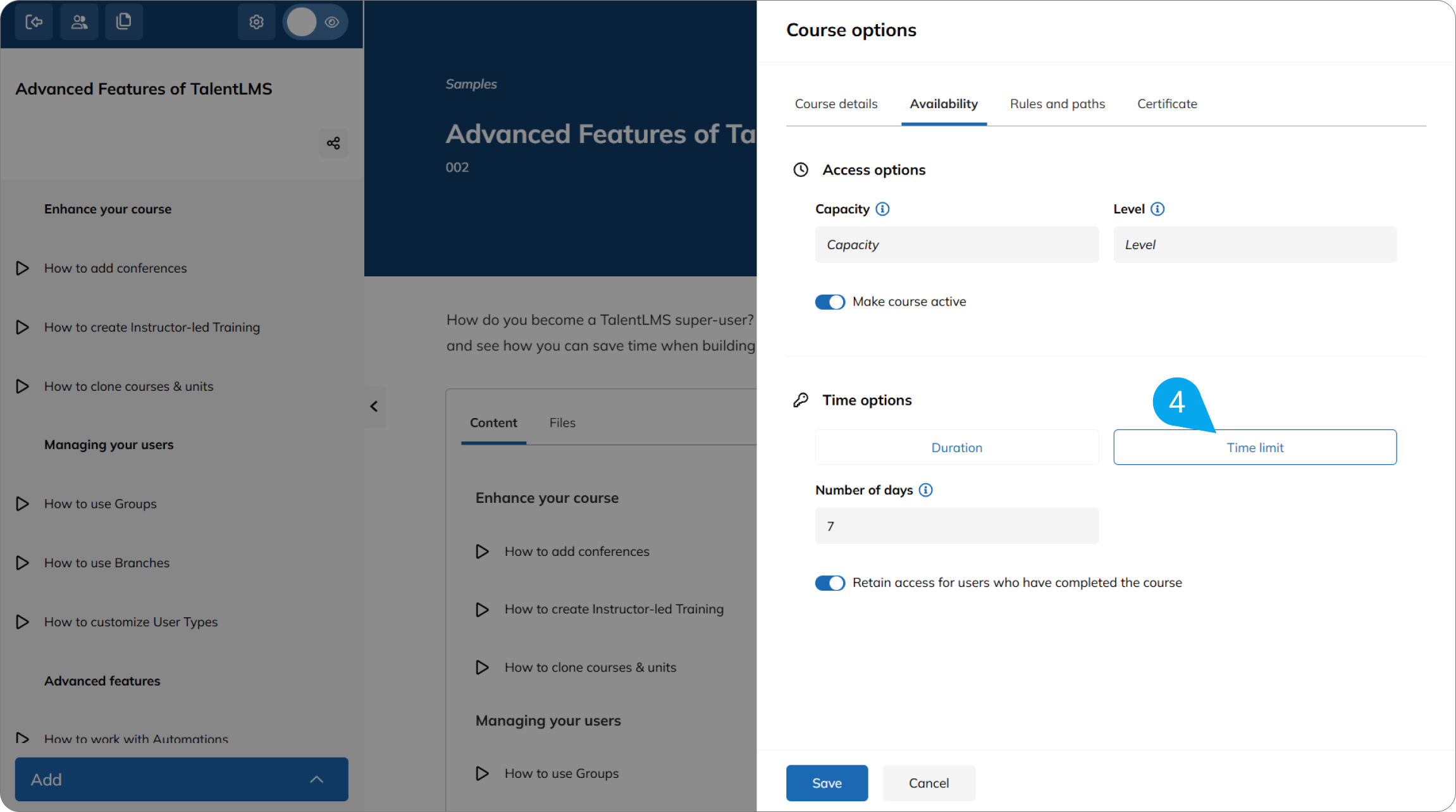Open sidebar unit 'How to customize User Types'
Screen dimensions: 1456x812
[131, 622]
